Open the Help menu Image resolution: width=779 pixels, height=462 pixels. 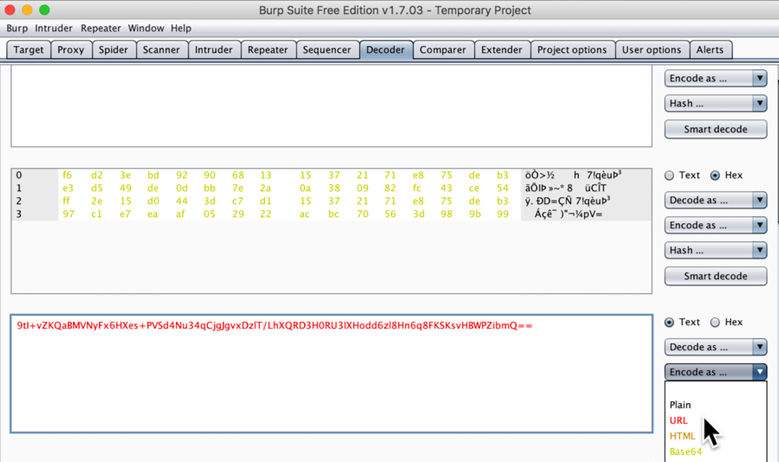[x=181, y=28]
